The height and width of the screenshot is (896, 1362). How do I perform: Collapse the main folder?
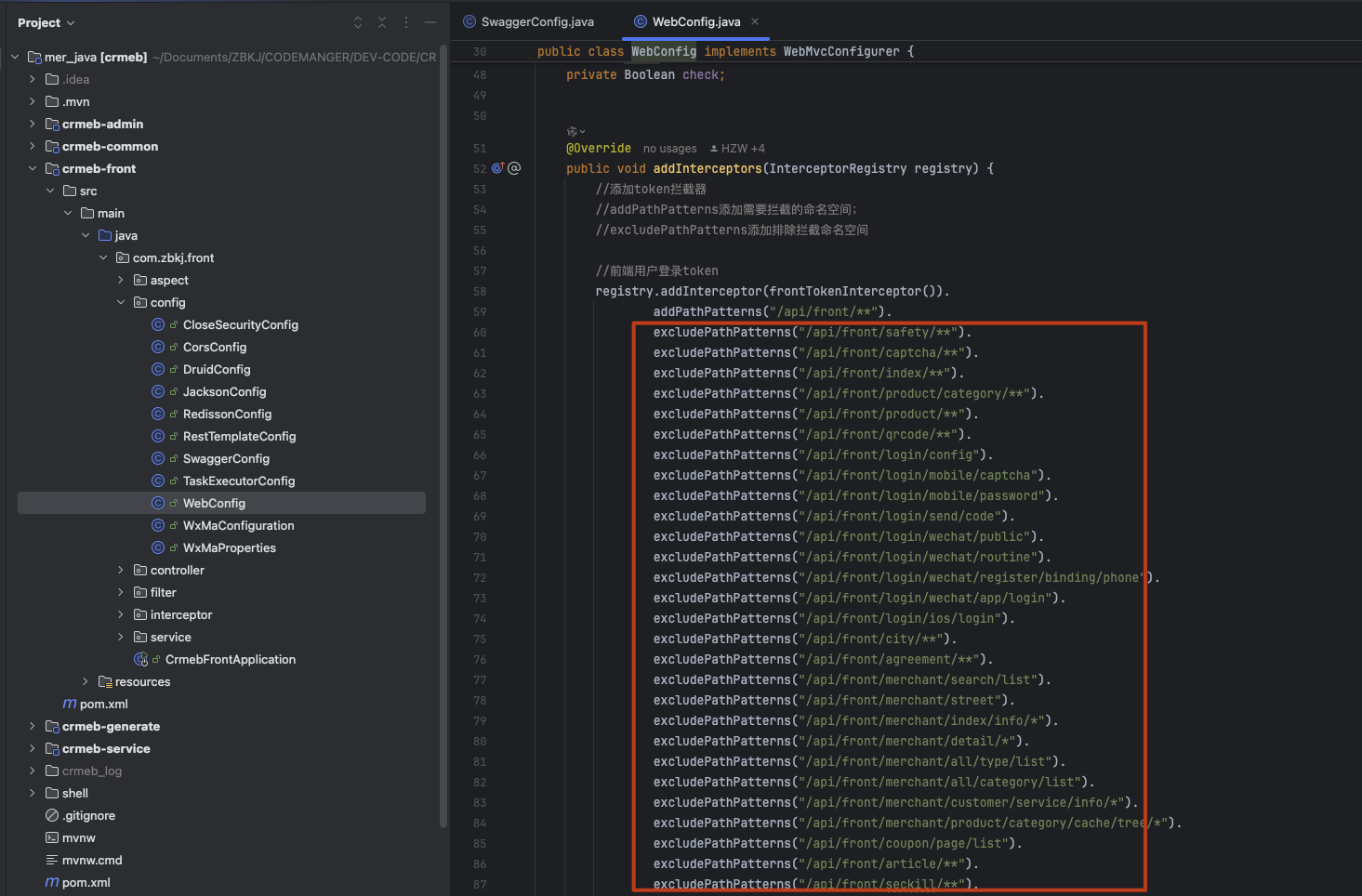coord(68,213)
